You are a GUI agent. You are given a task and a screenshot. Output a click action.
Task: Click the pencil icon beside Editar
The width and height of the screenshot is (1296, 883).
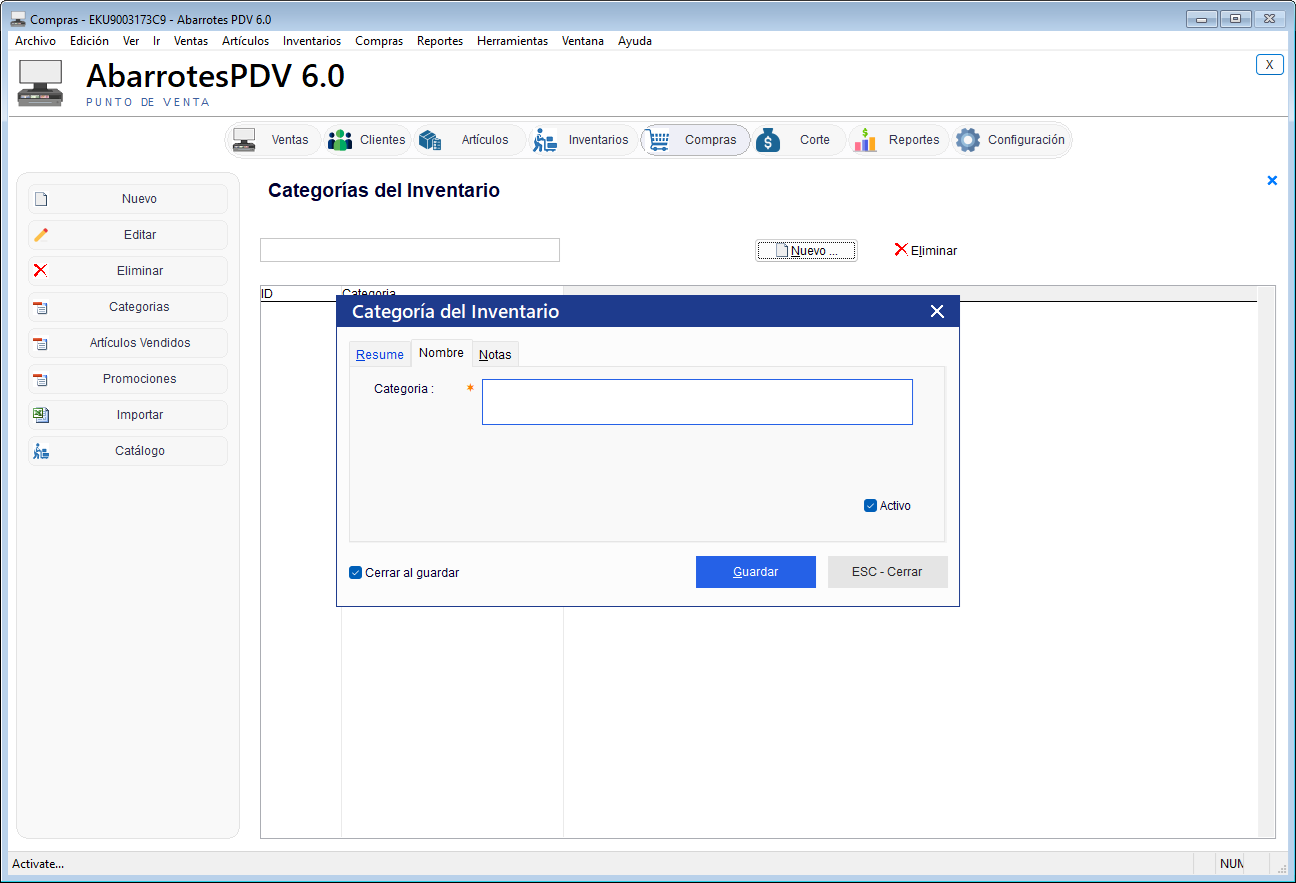coord(41,235)
